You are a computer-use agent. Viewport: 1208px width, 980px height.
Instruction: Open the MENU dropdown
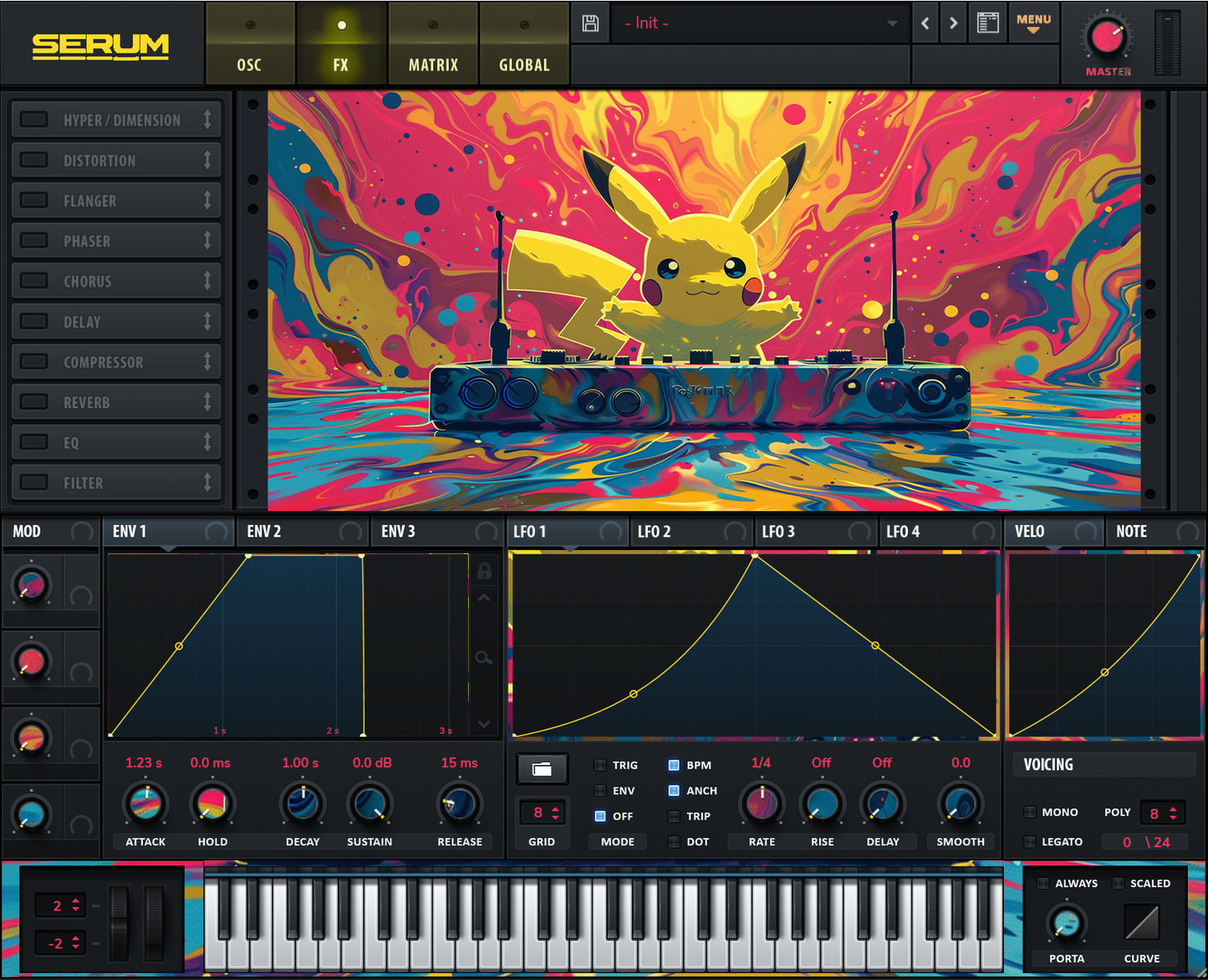(1033, 23)
